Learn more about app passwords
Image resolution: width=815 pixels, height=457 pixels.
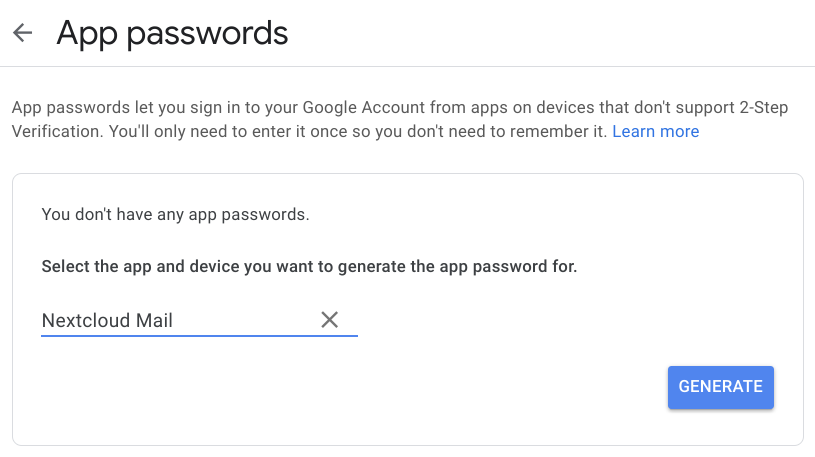point(655,132)
